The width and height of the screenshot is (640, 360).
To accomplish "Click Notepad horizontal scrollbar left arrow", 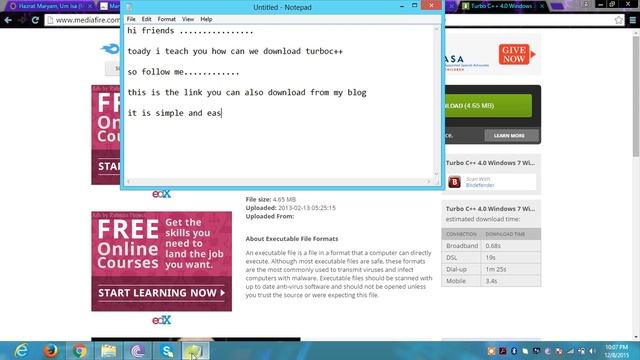I will click(x=129, y=181).
